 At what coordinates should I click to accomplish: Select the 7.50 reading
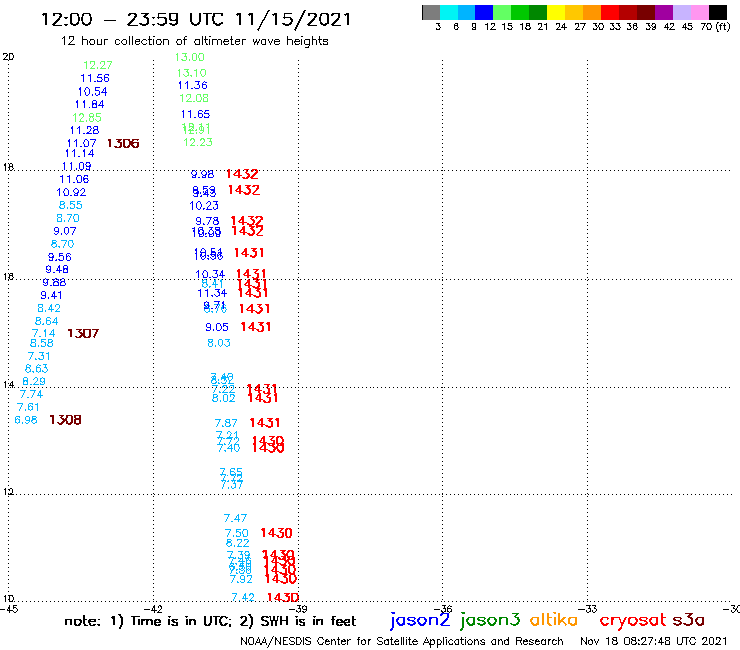[x=236, y=533]
